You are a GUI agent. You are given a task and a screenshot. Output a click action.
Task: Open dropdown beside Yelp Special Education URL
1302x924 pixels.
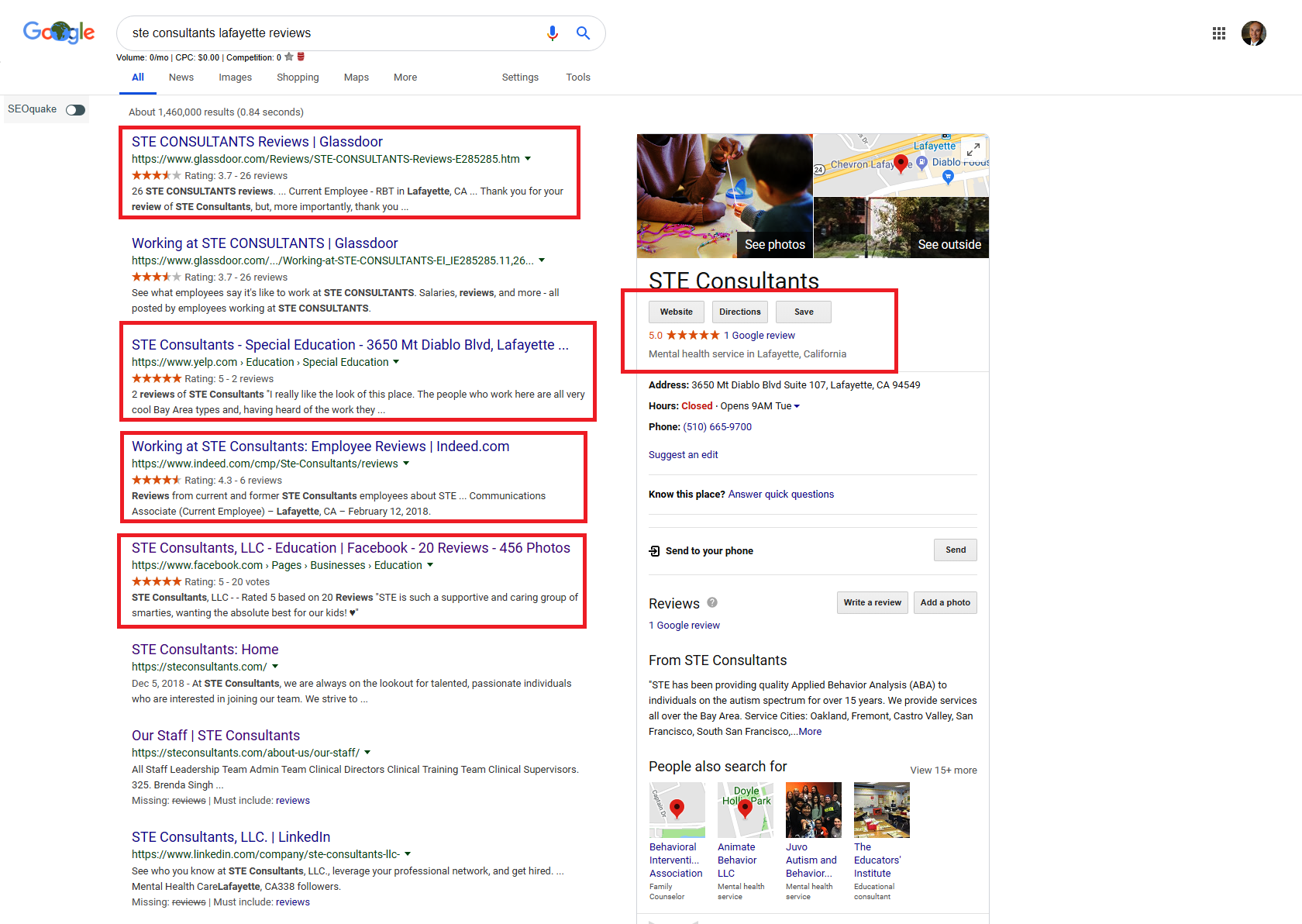click(x=396, y=362)
